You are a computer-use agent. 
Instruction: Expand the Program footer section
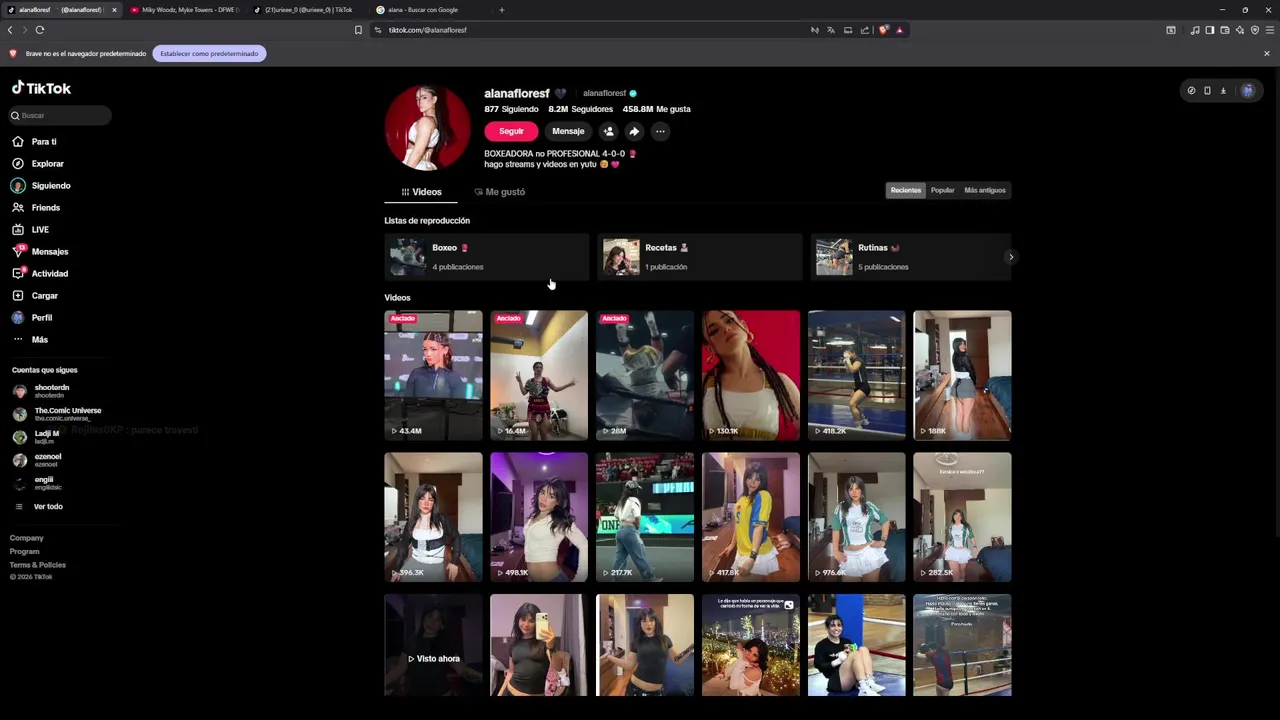pos(25,552)
